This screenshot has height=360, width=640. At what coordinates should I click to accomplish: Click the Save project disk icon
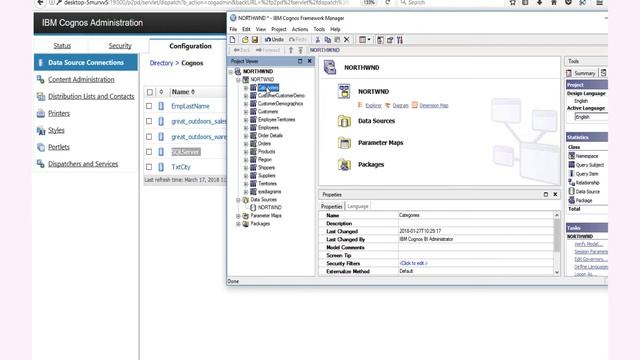tap(255, 40)
